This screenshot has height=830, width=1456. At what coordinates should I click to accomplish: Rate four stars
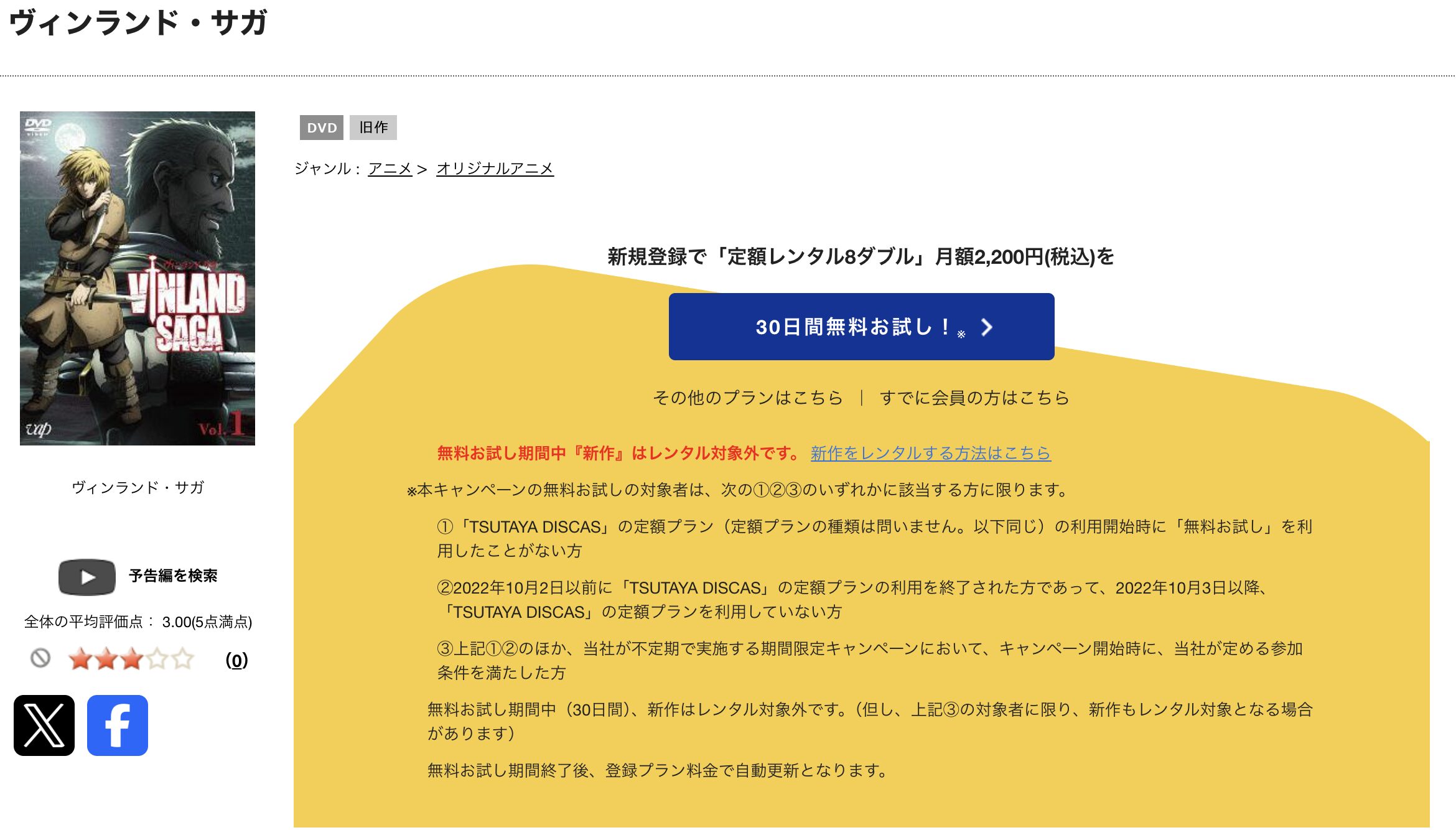point(157,659)
